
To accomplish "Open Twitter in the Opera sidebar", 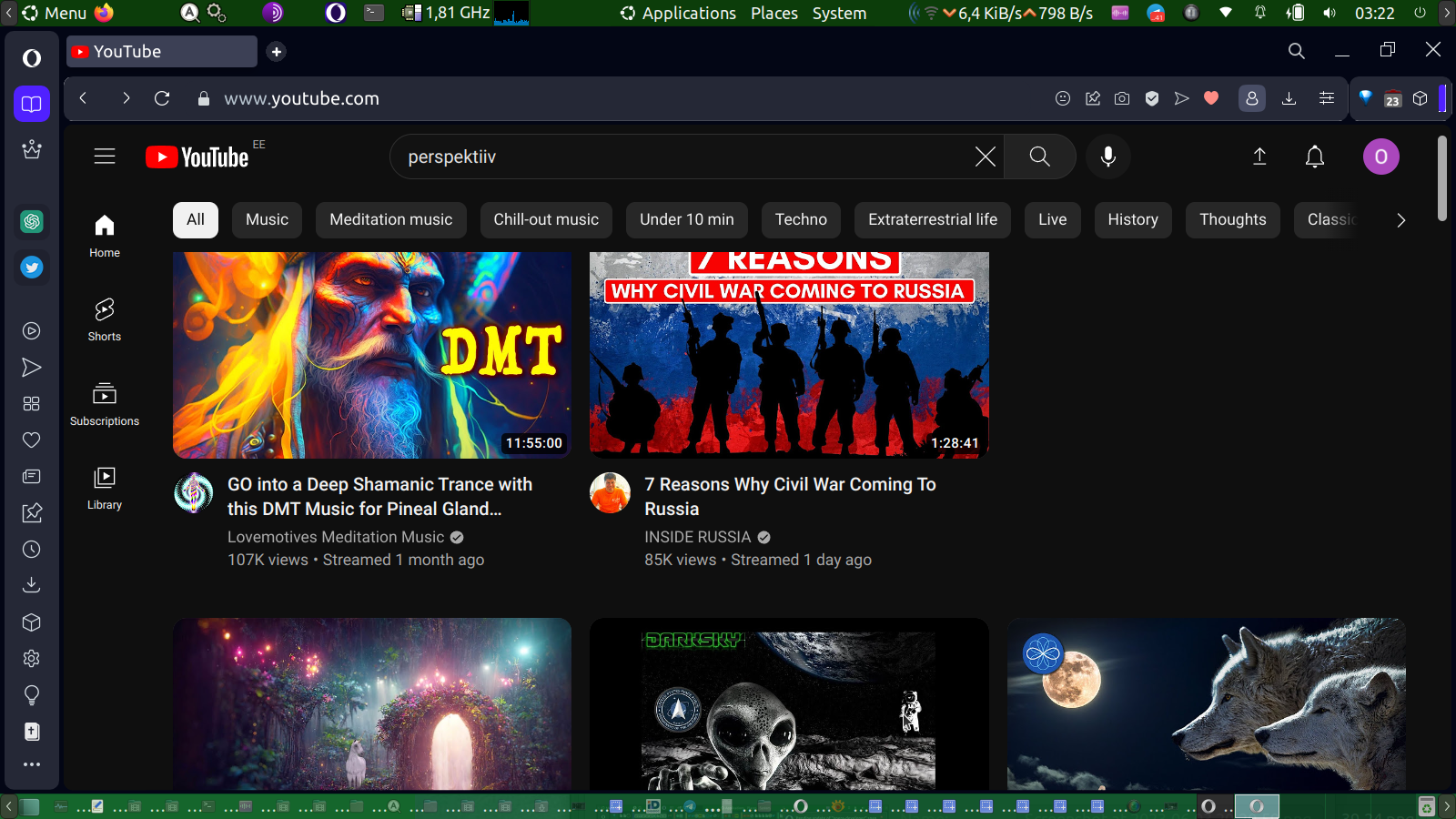I will click(32, 267).
